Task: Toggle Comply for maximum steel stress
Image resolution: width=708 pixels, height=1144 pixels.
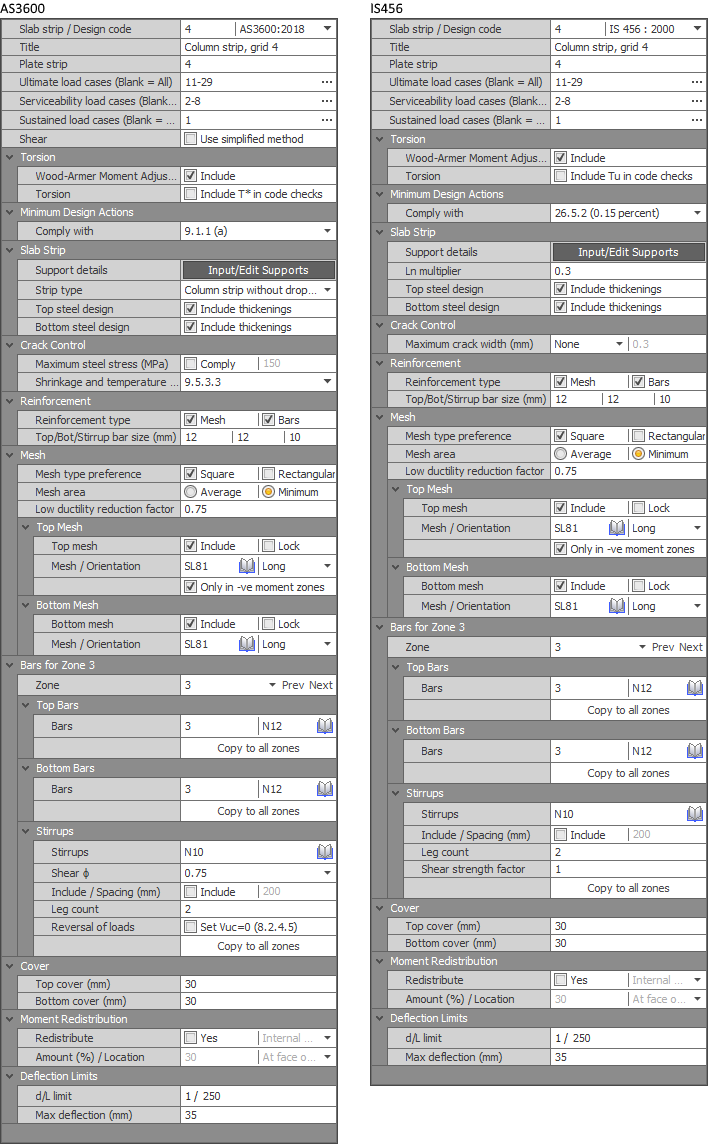Action: tap(191, 363)
